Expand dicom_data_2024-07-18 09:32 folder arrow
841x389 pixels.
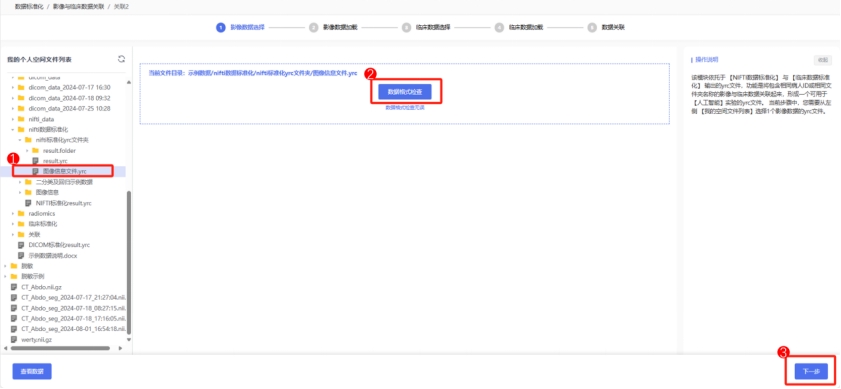13,98
